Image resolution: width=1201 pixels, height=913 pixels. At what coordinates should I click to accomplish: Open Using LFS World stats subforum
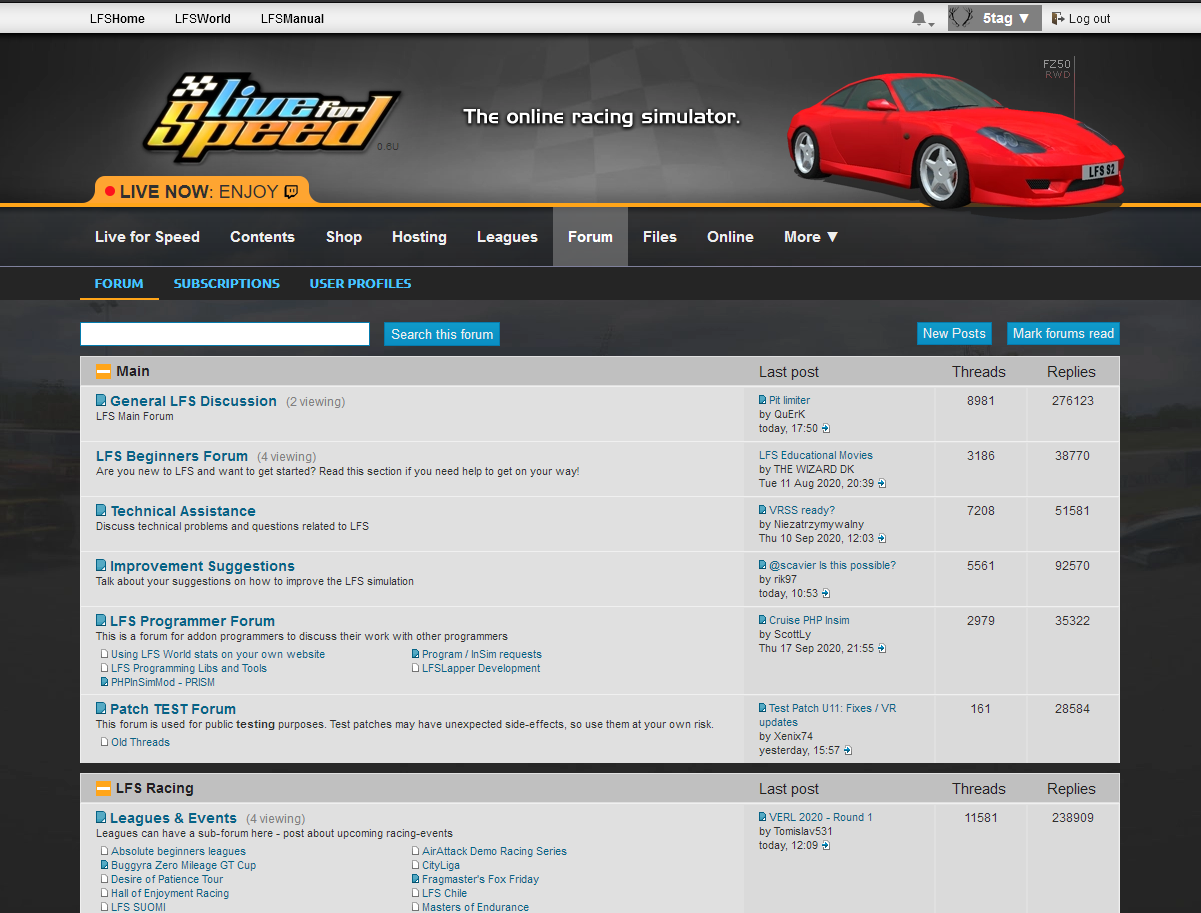click(x=218, y=654)
